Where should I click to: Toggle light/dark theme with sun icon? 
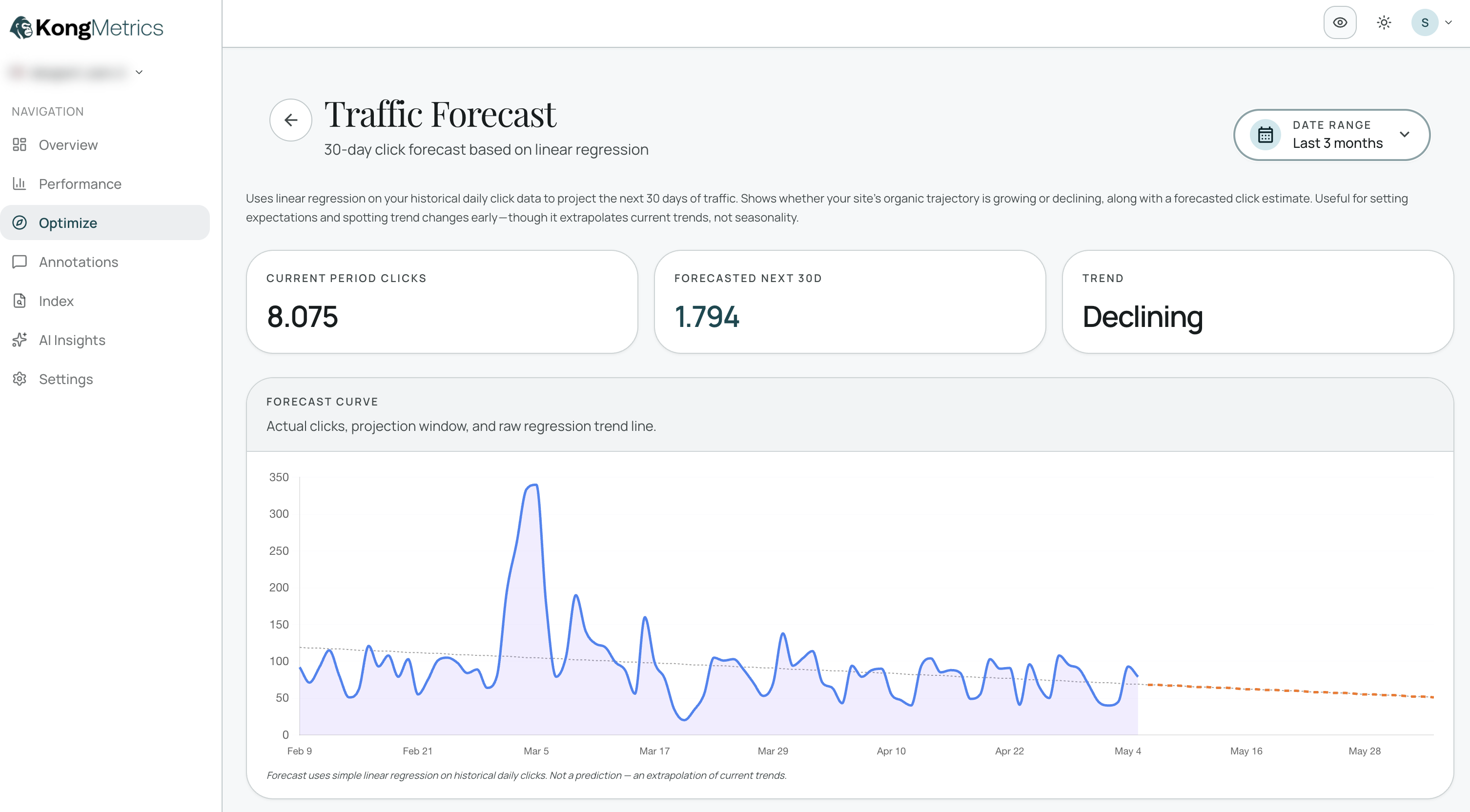tap(1383, 23)
